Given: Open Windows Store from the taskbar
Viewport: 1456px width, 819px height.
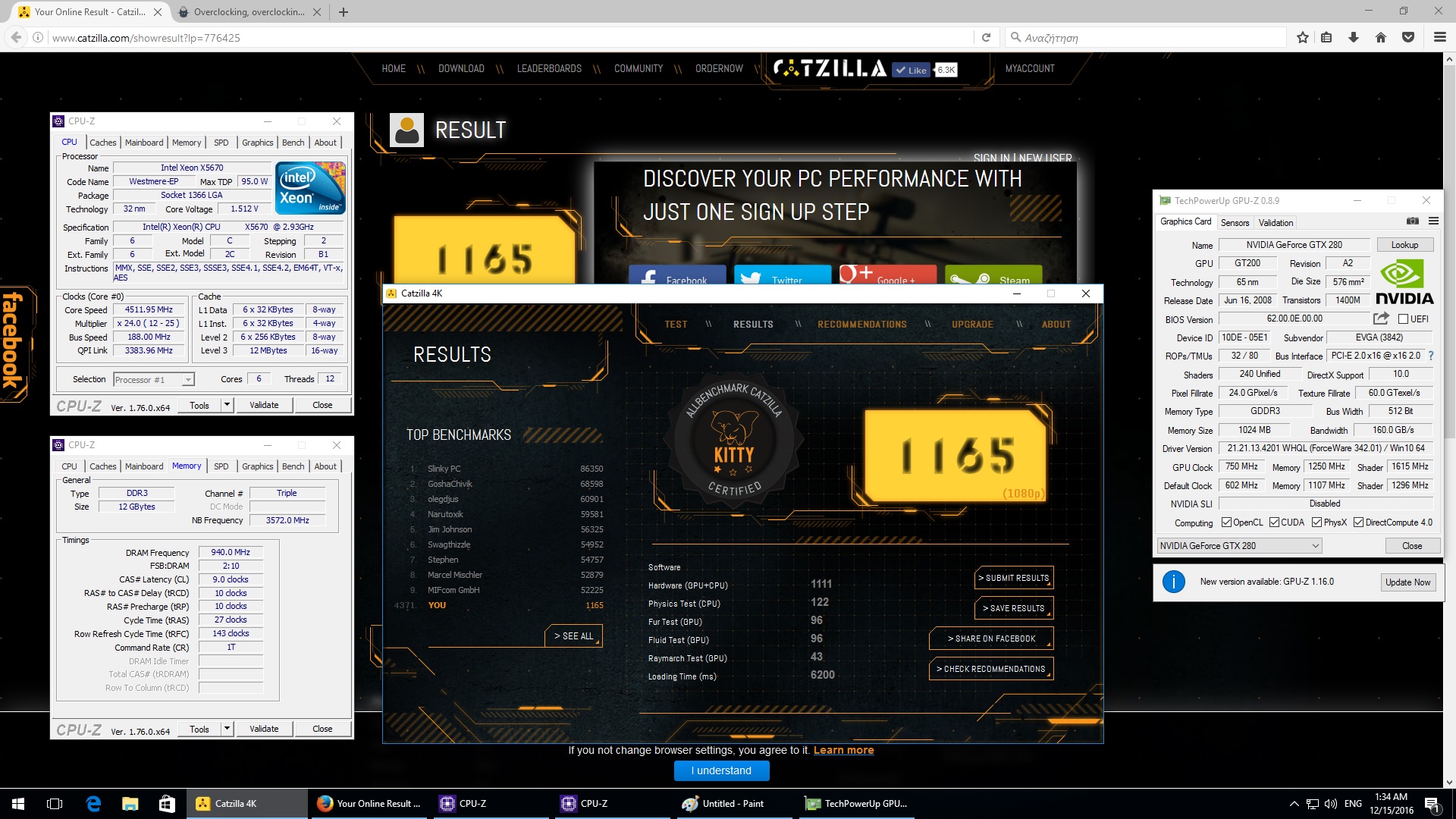Looking at the screenshot, I should pyautogui.click(x=167, y=804).
